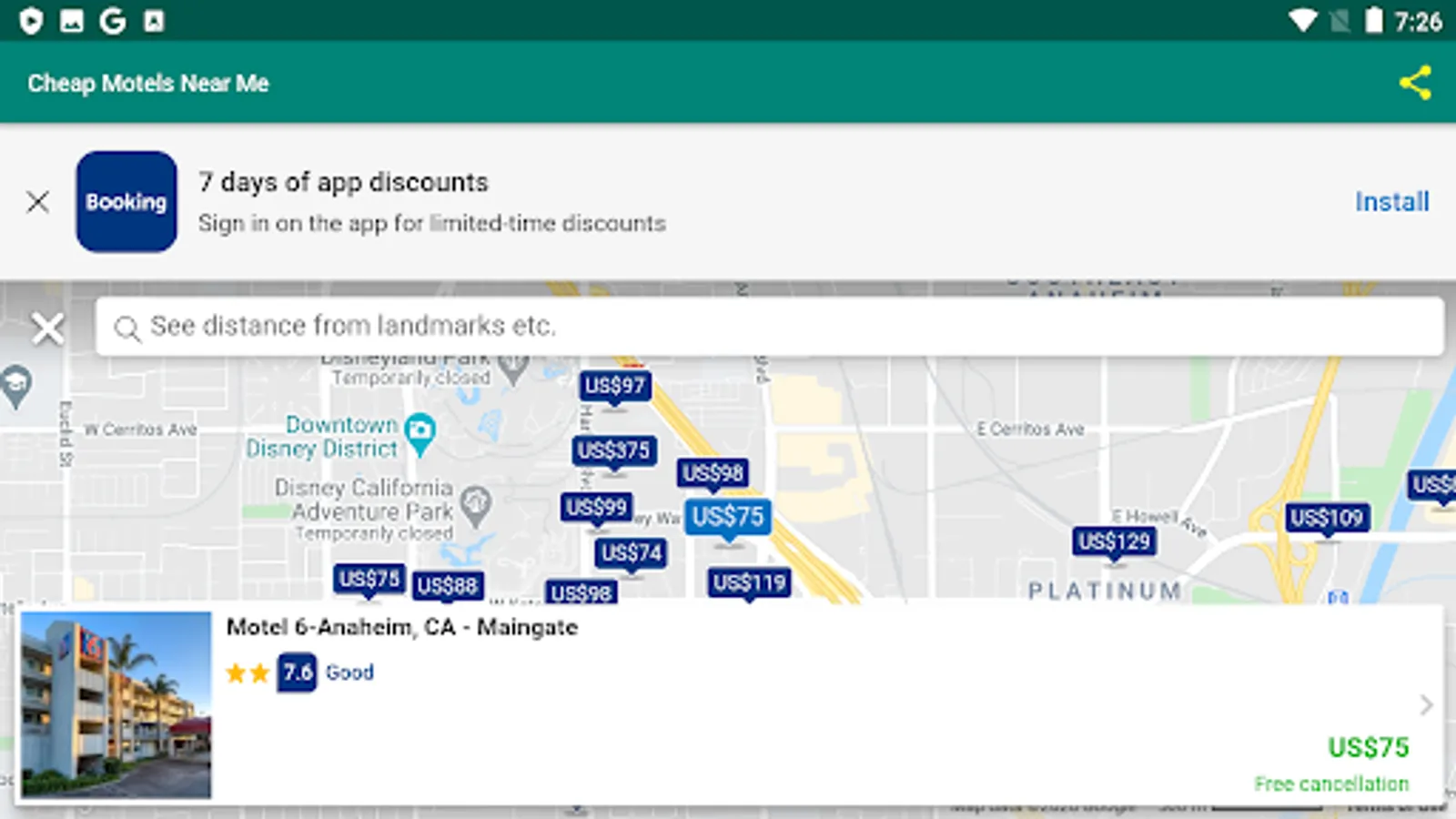
Task: Tap the "Good" rating text
Action: pyautogui.click(x=349, y=672)
